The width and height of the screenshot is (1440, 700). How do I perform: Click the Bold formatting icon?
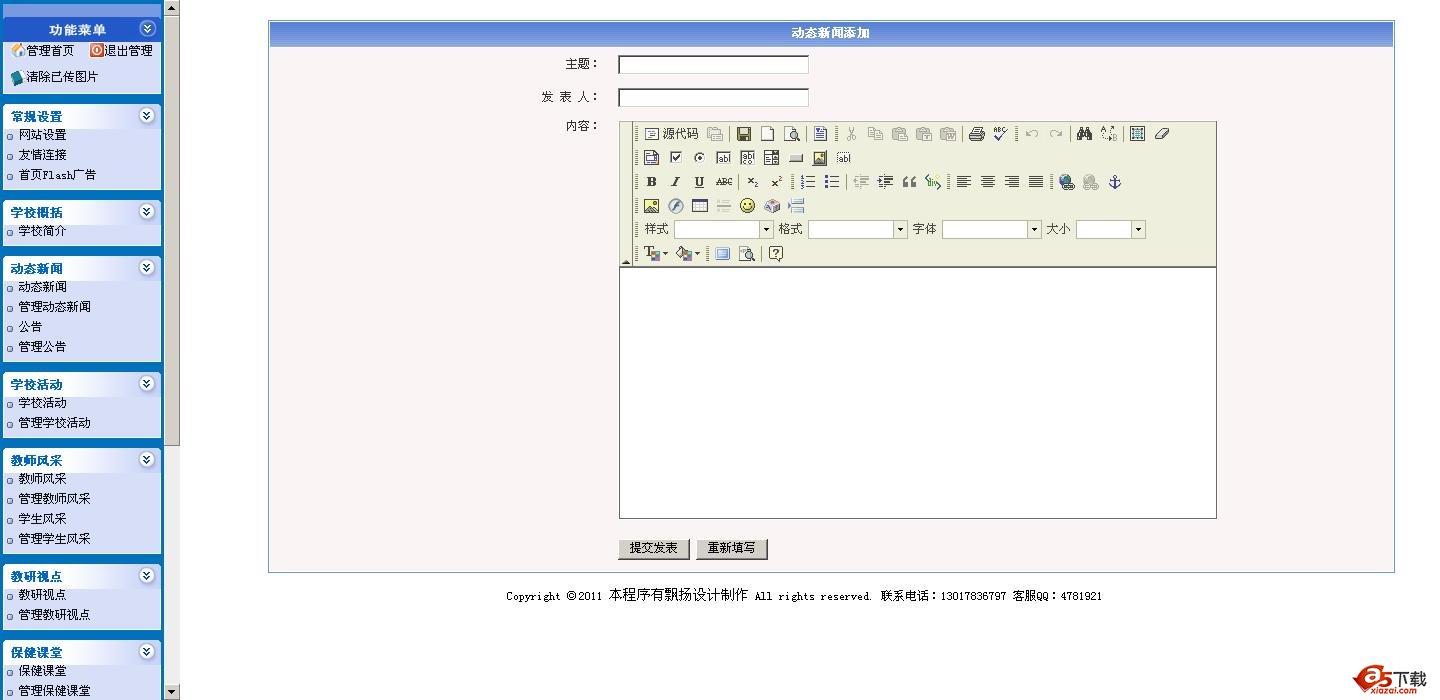coord(651,182)
